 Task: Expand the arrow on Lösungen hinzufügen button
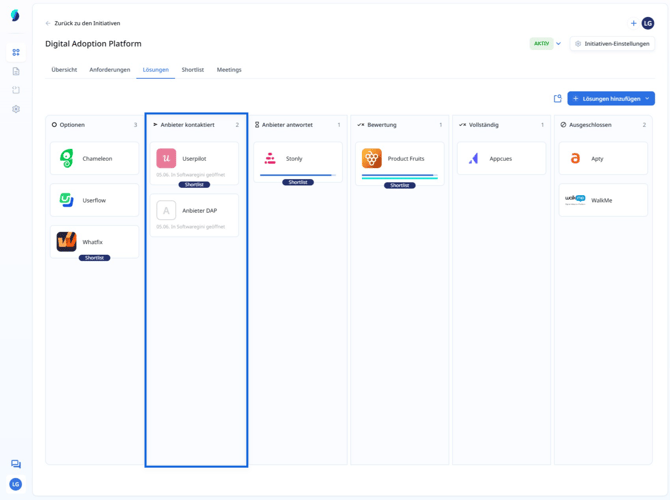647,98
